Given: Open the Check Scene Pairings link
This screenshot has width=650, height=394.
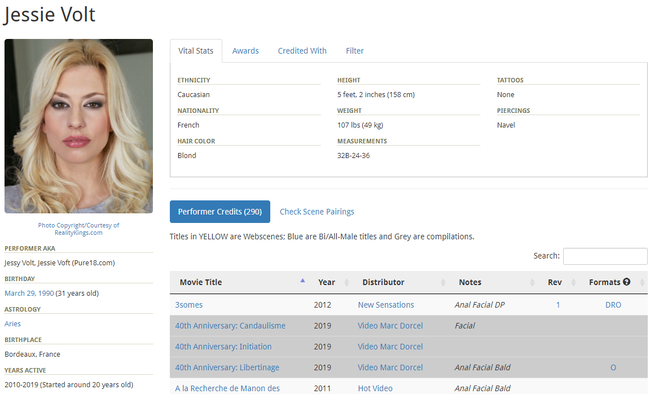Looking at the screenshot, I should pos(317,212).
